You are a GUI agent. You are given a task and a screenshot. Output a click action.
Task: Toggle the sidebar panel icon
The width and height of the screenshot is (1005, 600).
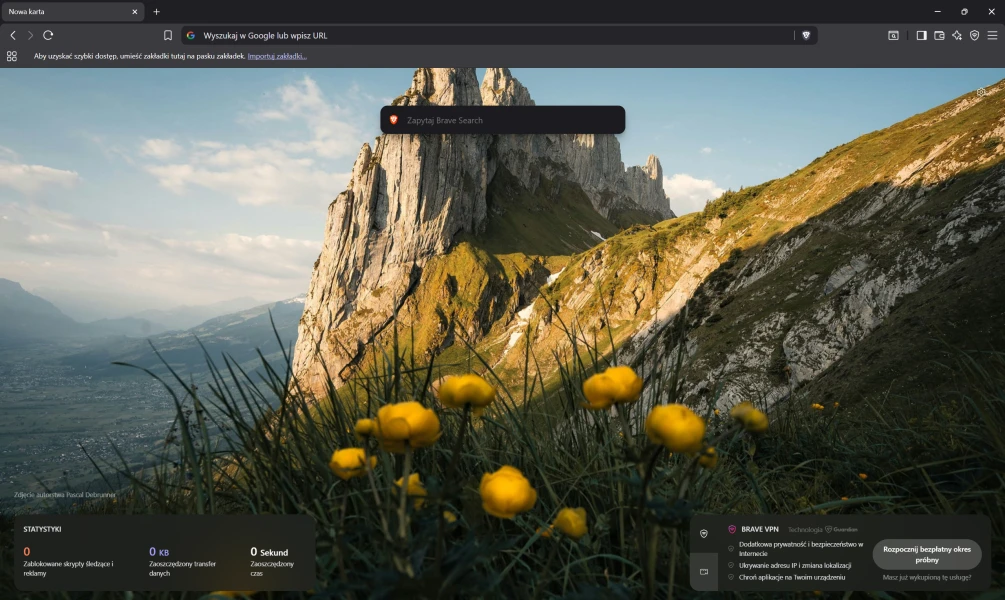coord(921,35)
